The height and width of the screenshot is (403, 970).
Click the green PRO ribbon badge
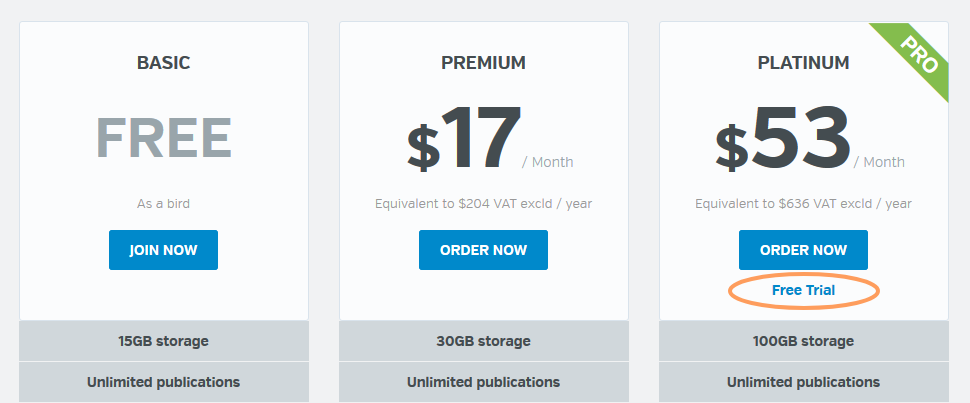(x=918, y=54)
